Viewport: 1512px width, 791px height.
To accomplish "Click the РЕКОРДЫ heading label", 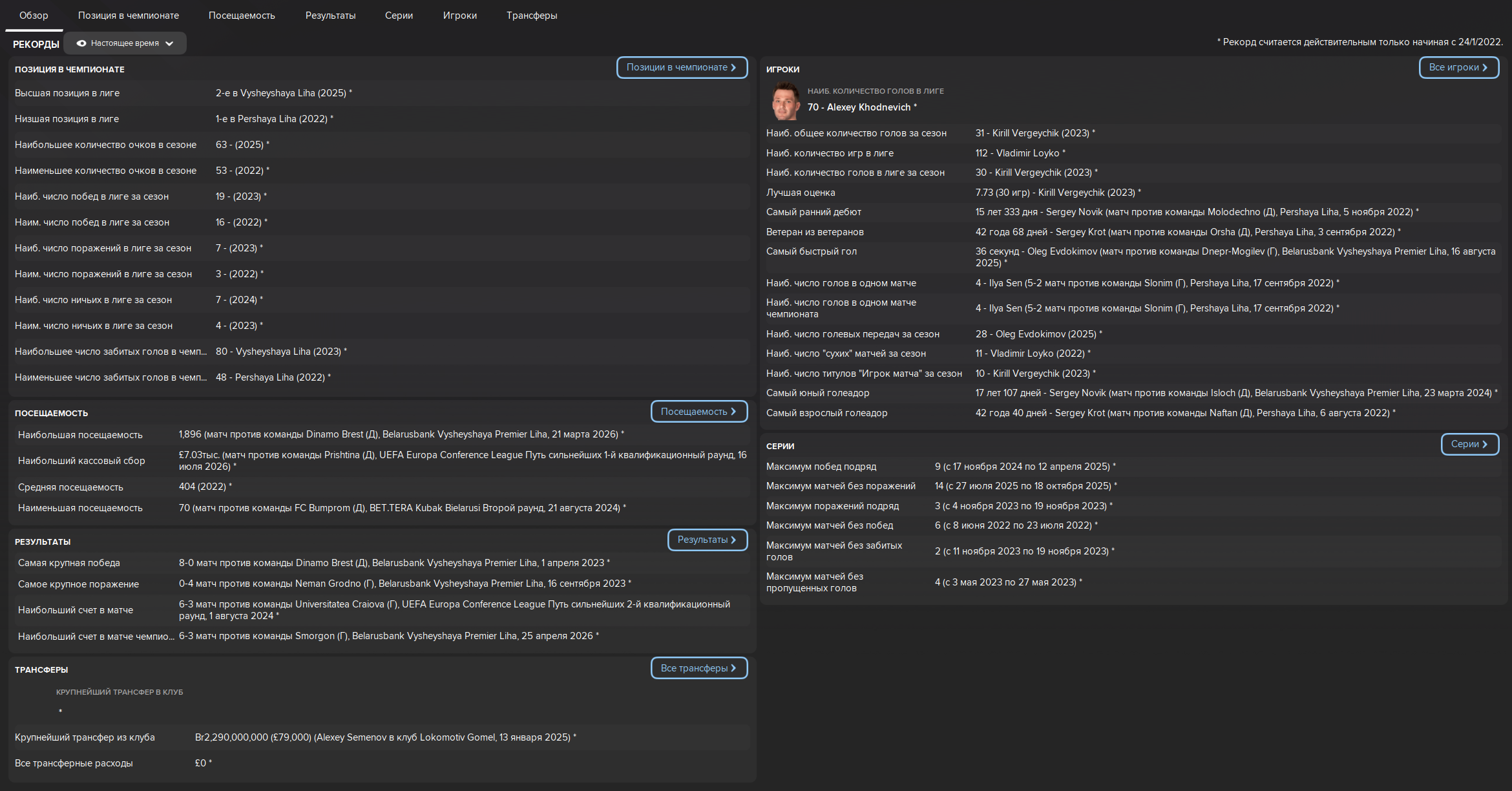I will (x=36, y=44).
